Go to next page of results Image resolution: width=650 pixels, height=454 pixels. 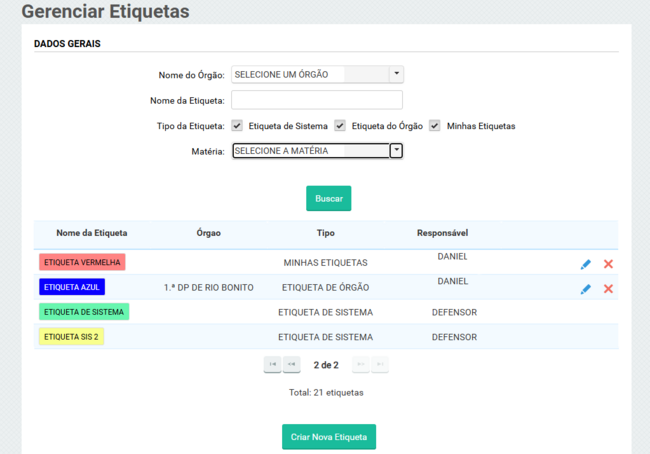[x=361, y=365]
